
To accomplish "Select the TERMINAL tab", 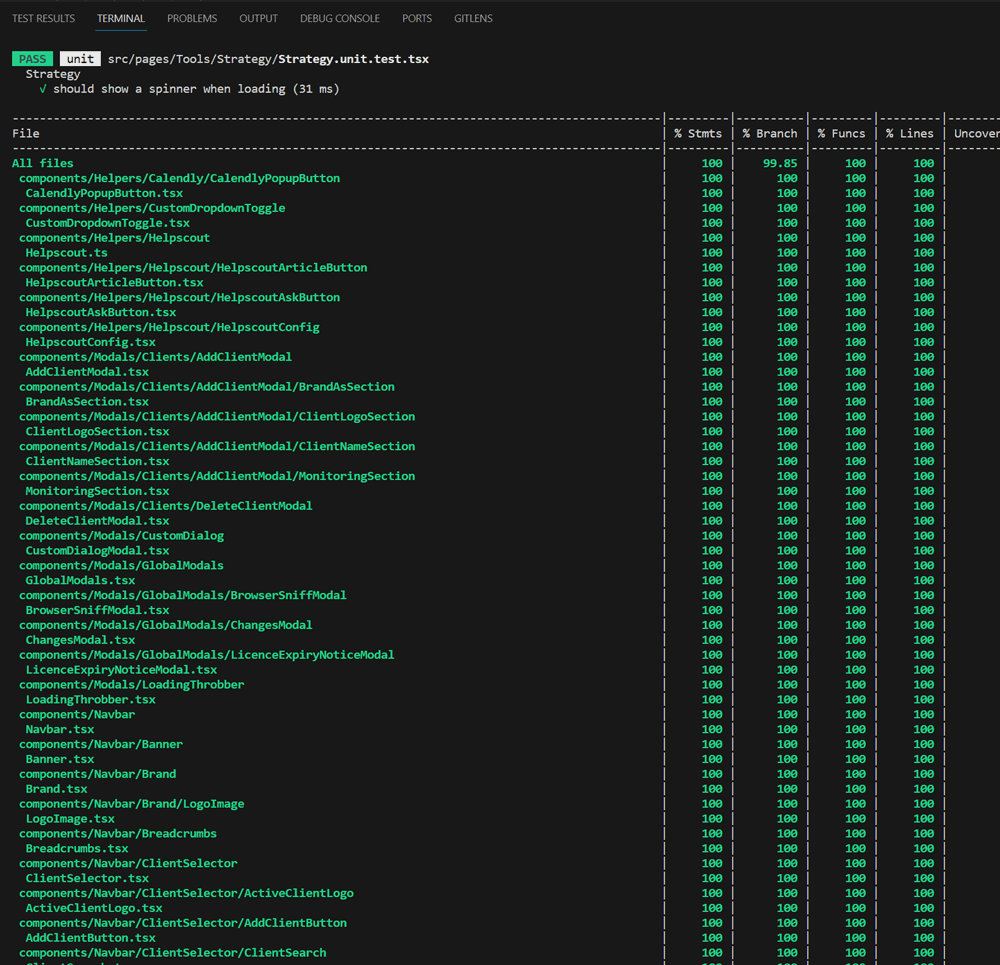I will pos(121,18).
